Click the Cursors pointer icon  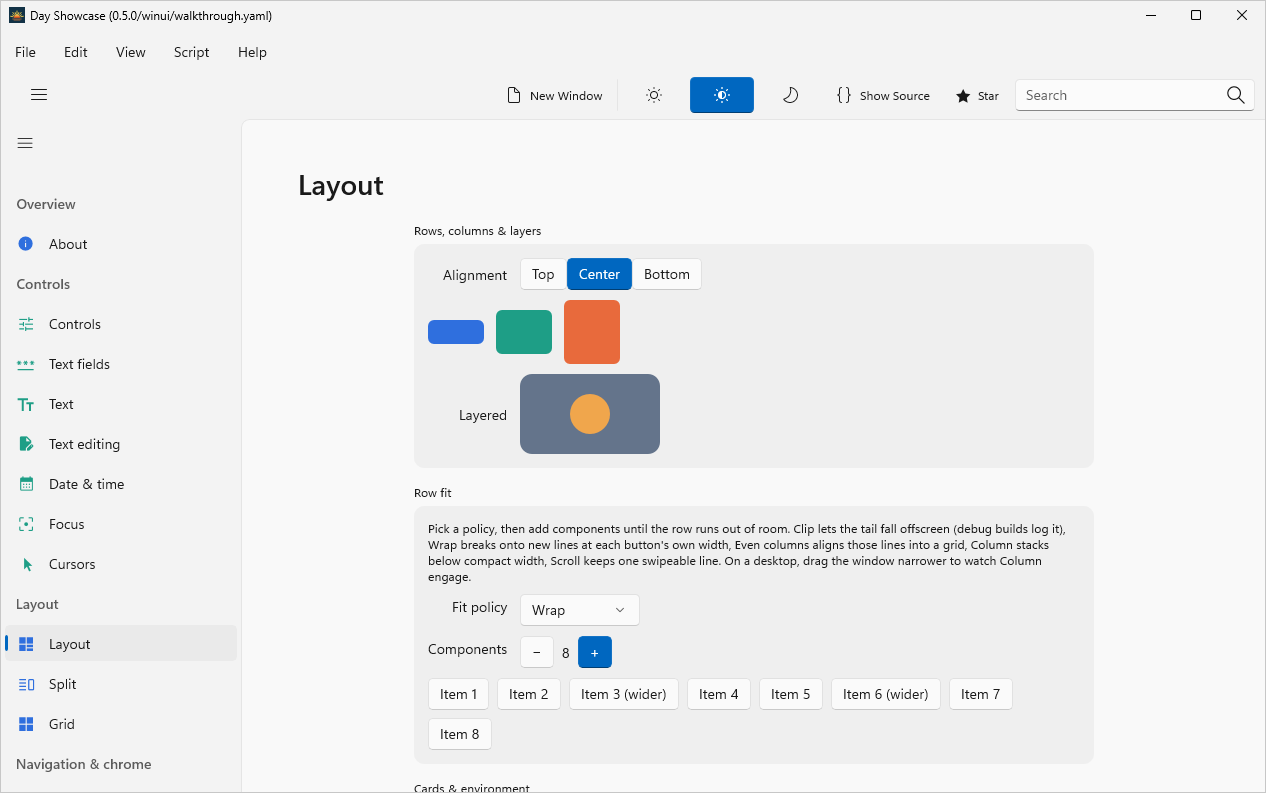click(27, 564)
